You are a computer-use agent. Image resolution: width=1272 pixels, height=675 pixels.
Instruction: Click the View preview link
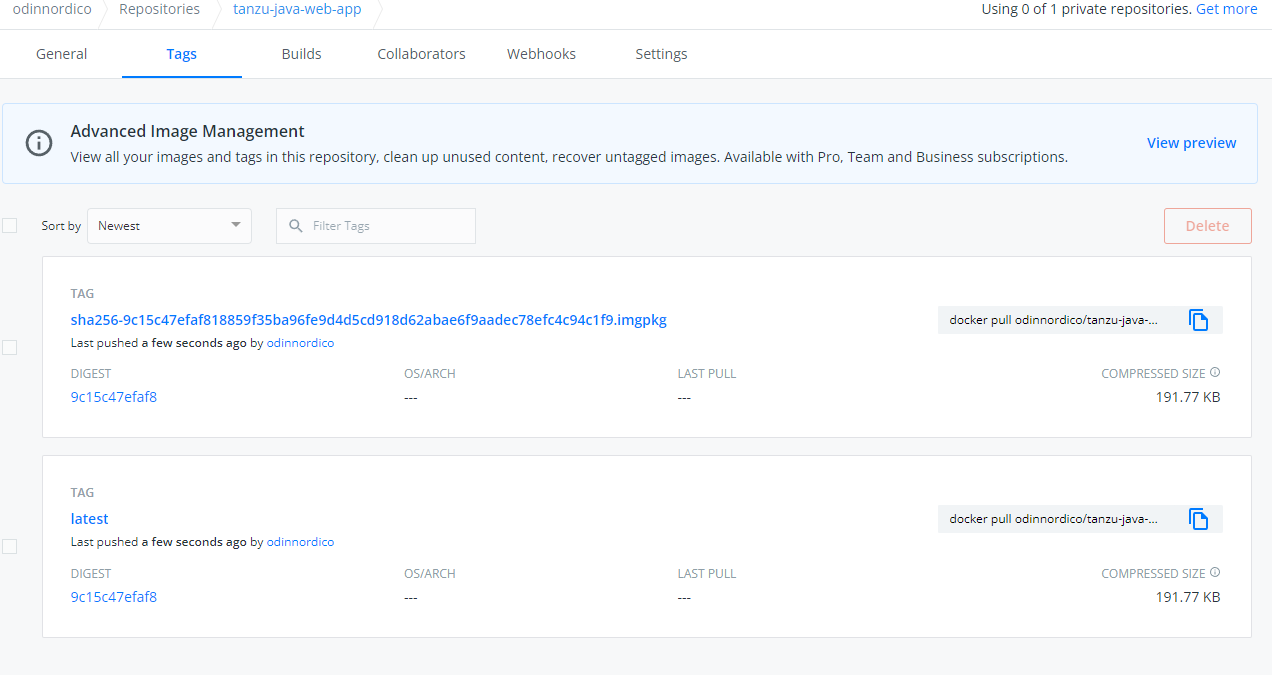[x=1191, y=143]
